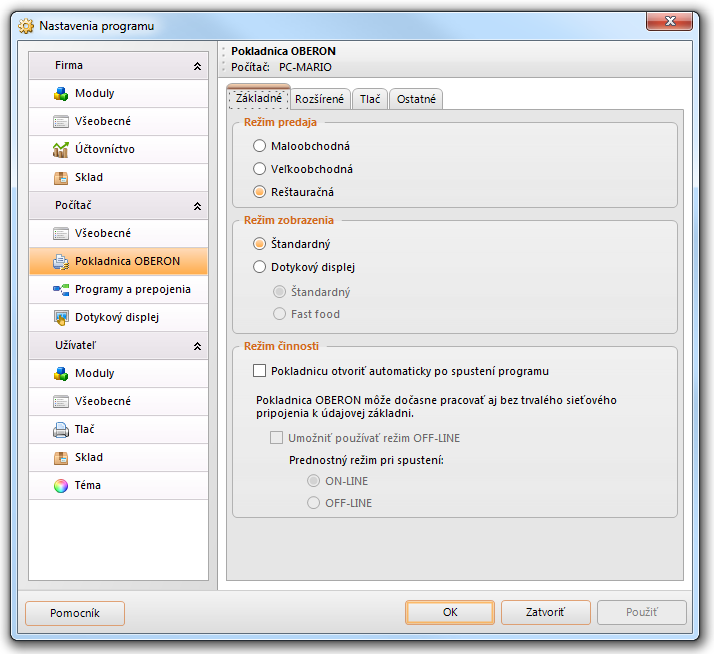Viewport: 714px width, 654px height.
Task: Select the Pokladnica OBERON cash register icon
Action: point(60,261)
